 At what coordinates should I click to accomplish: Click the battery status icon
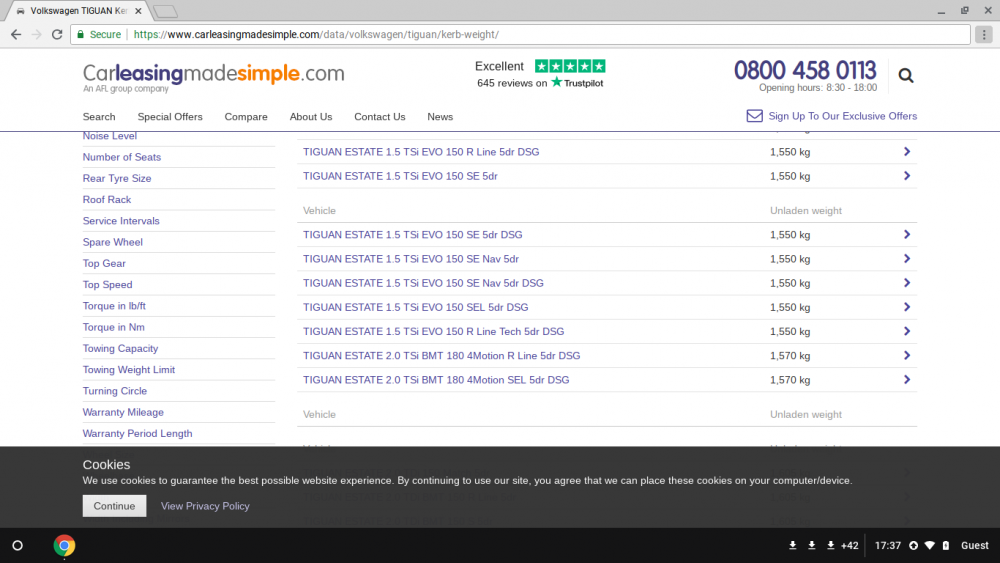(946, 545)
